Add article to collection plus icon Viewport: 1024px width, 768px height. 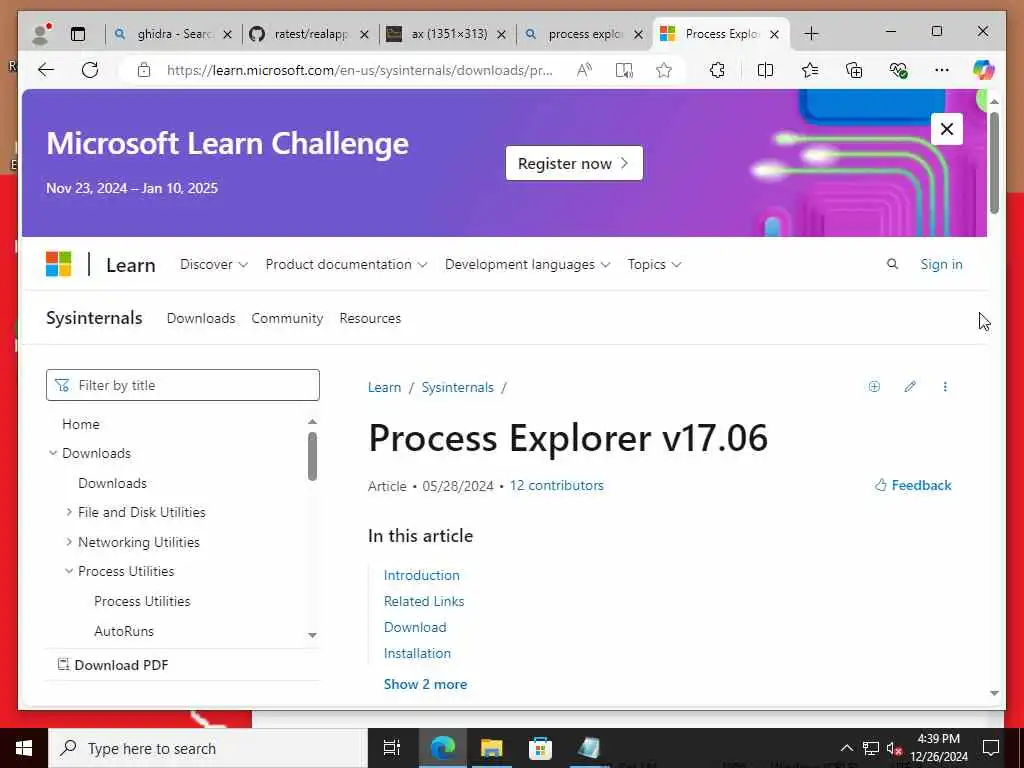point(874,387)
